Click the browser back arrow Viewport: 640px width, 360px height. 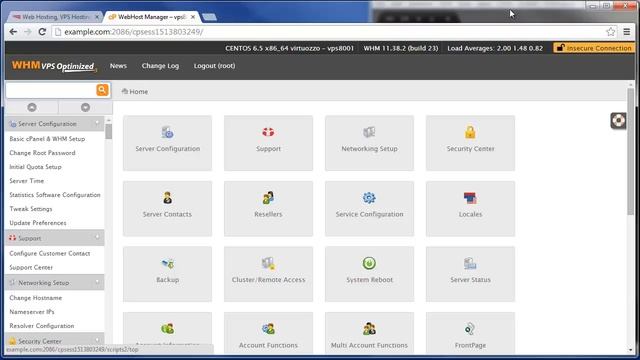pos(13,32)
